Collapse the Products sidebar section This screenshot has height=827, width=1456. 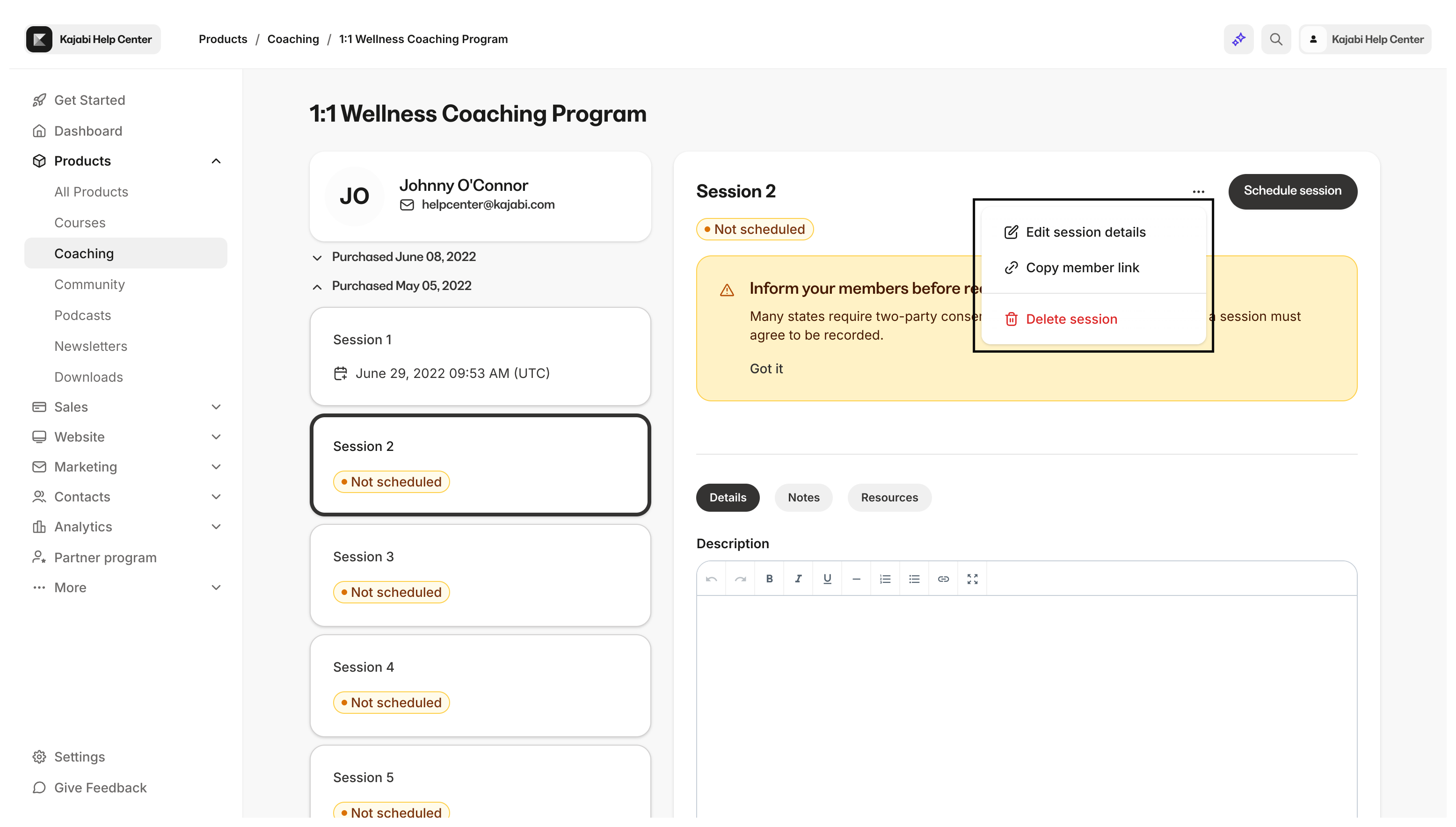coord(216,161)
